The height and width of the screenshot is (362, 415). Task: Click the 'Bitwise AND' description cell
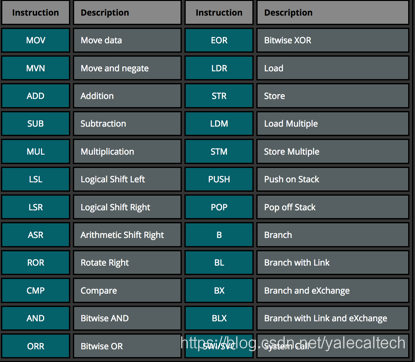tap(127, 318)
